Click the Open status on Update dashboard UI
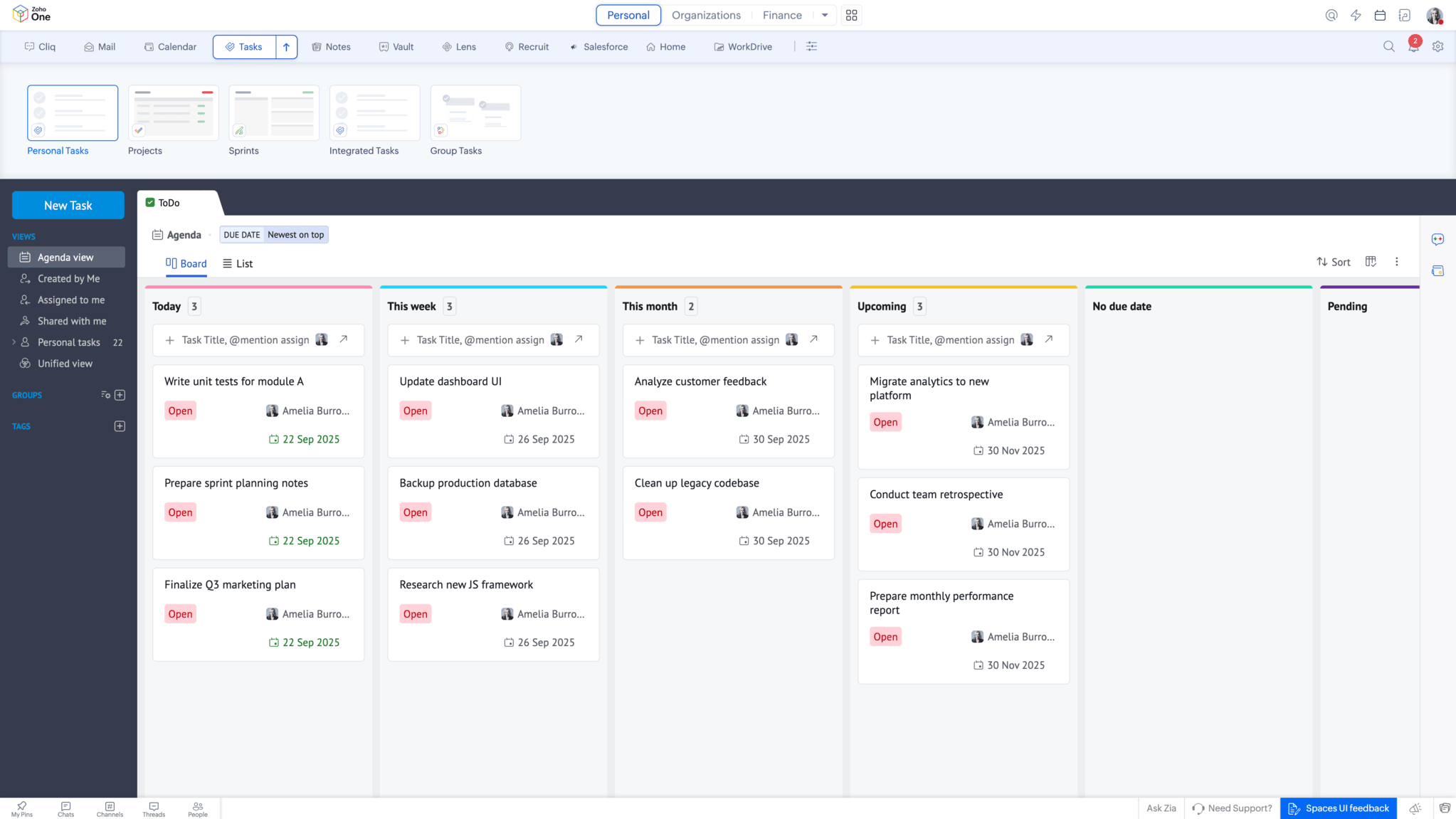The width and height of the screenshot is (1456, 819). (x=415, y=411)
